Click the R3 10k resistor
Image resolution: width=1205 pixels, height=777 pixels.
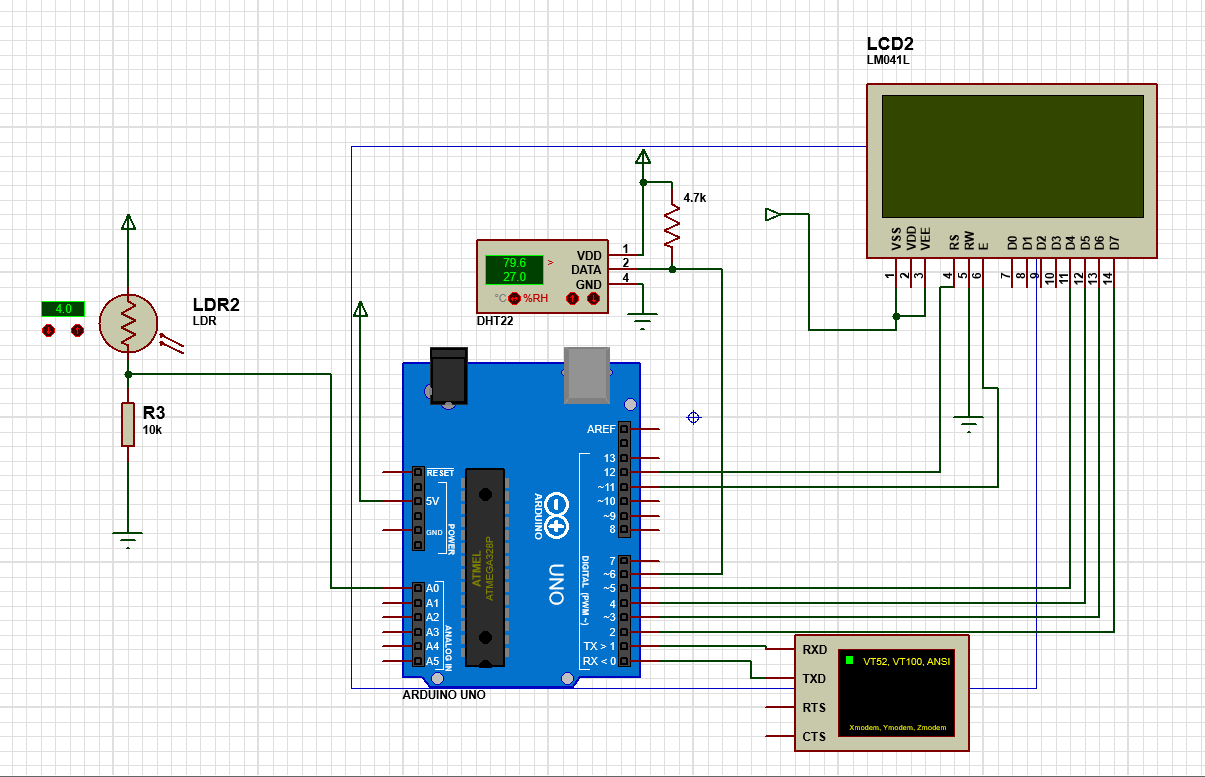(127, 423)
